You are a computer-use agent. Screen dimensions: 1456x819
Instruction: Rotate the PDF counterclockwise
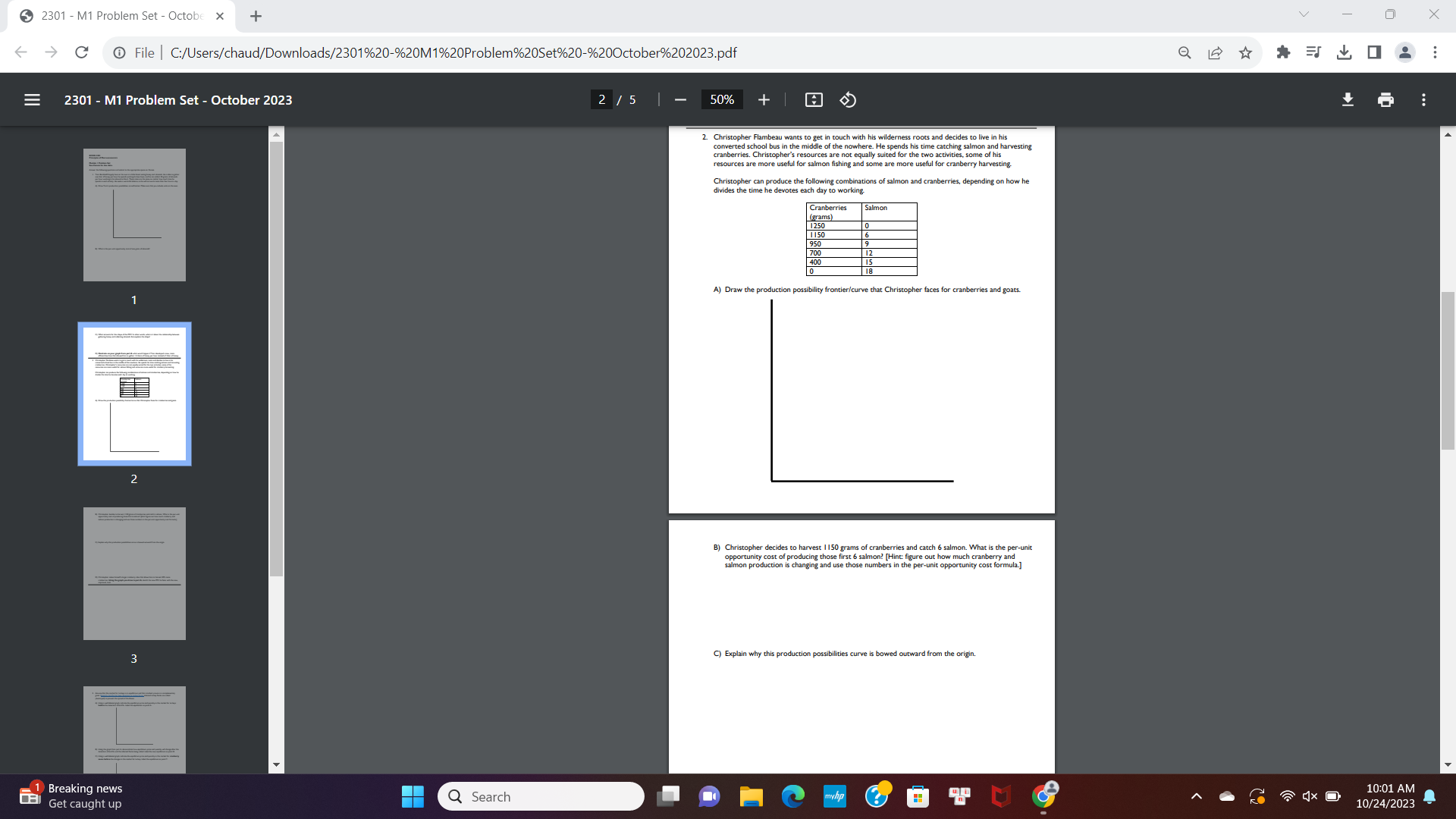pyautogui.click(x=847, y=99)
